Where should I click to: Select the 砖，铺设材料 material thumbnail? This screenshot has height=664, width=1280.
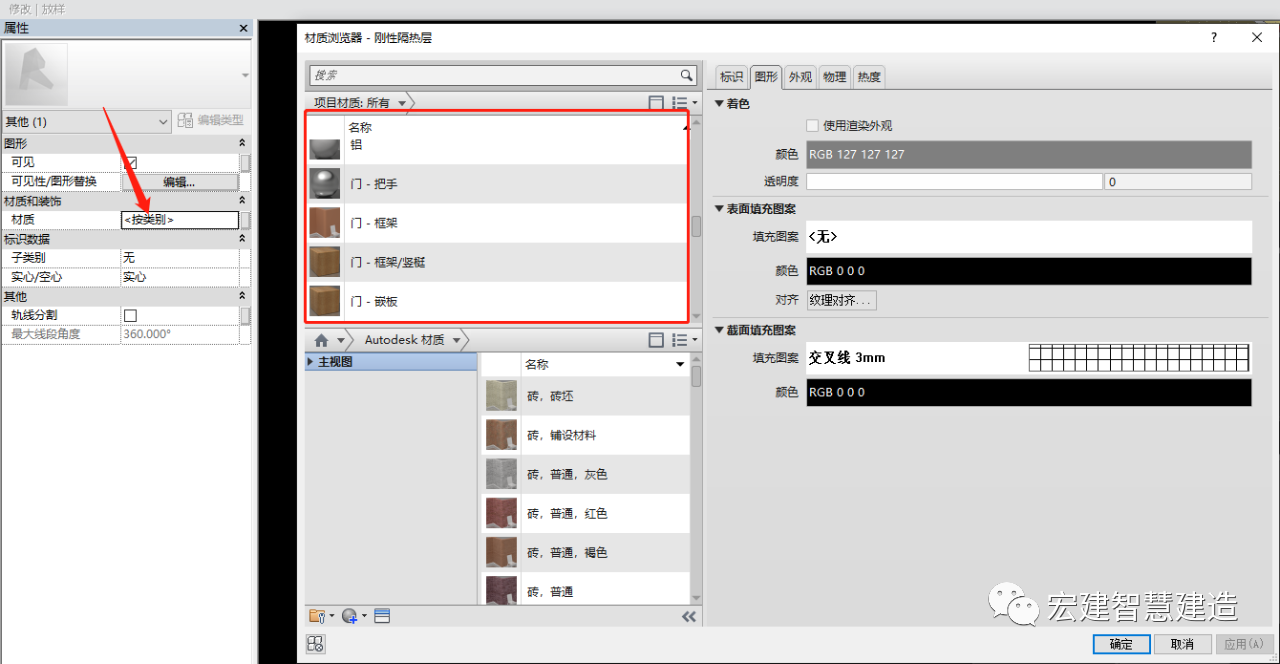(500, 435)
